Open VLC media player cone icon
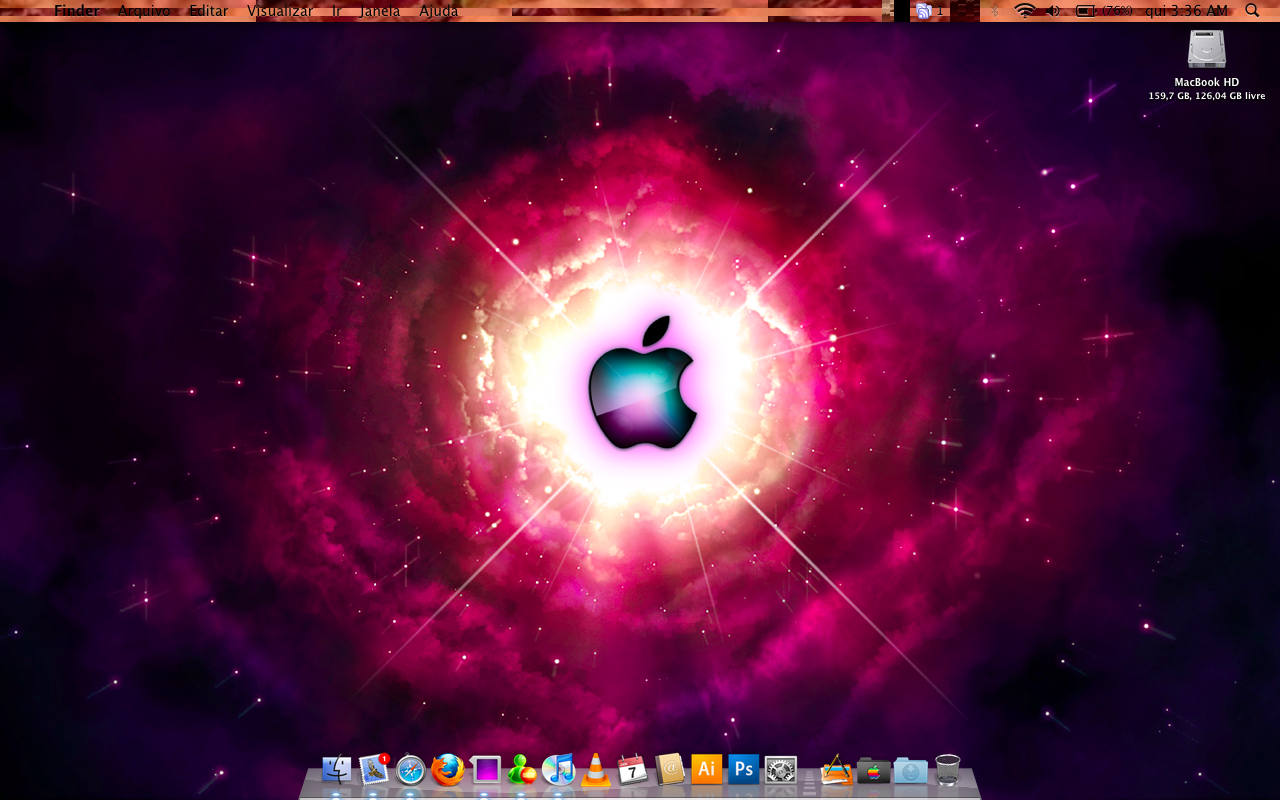The image size is (1280, 800). pos(596,770)
